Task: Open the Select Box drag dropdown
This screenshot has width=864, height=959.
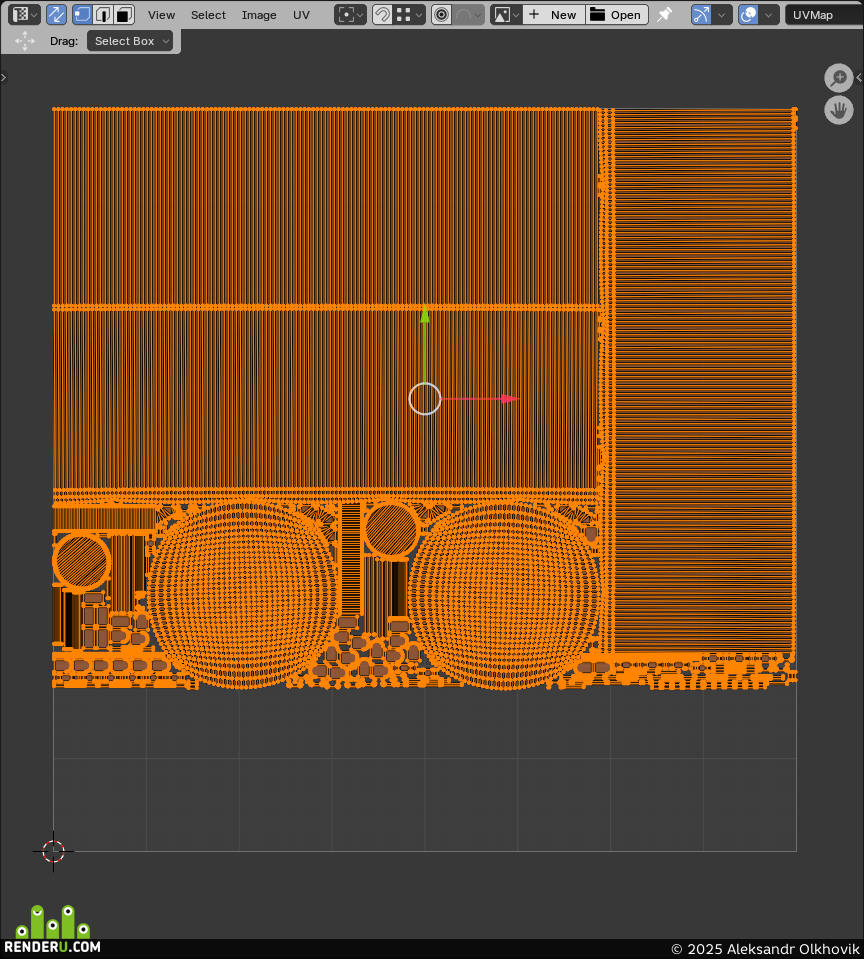Action: pos(130,41)
